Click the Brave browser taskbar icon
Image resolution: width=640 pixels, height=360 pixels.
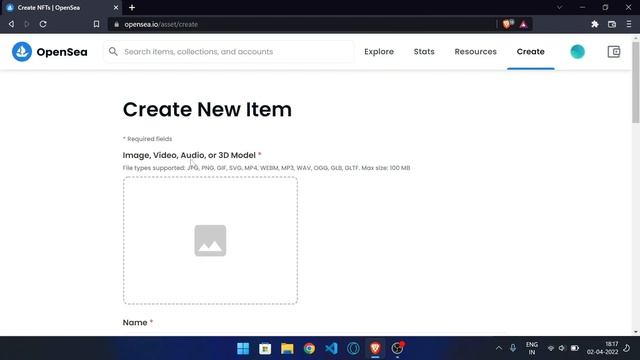(x=375, y=348)
